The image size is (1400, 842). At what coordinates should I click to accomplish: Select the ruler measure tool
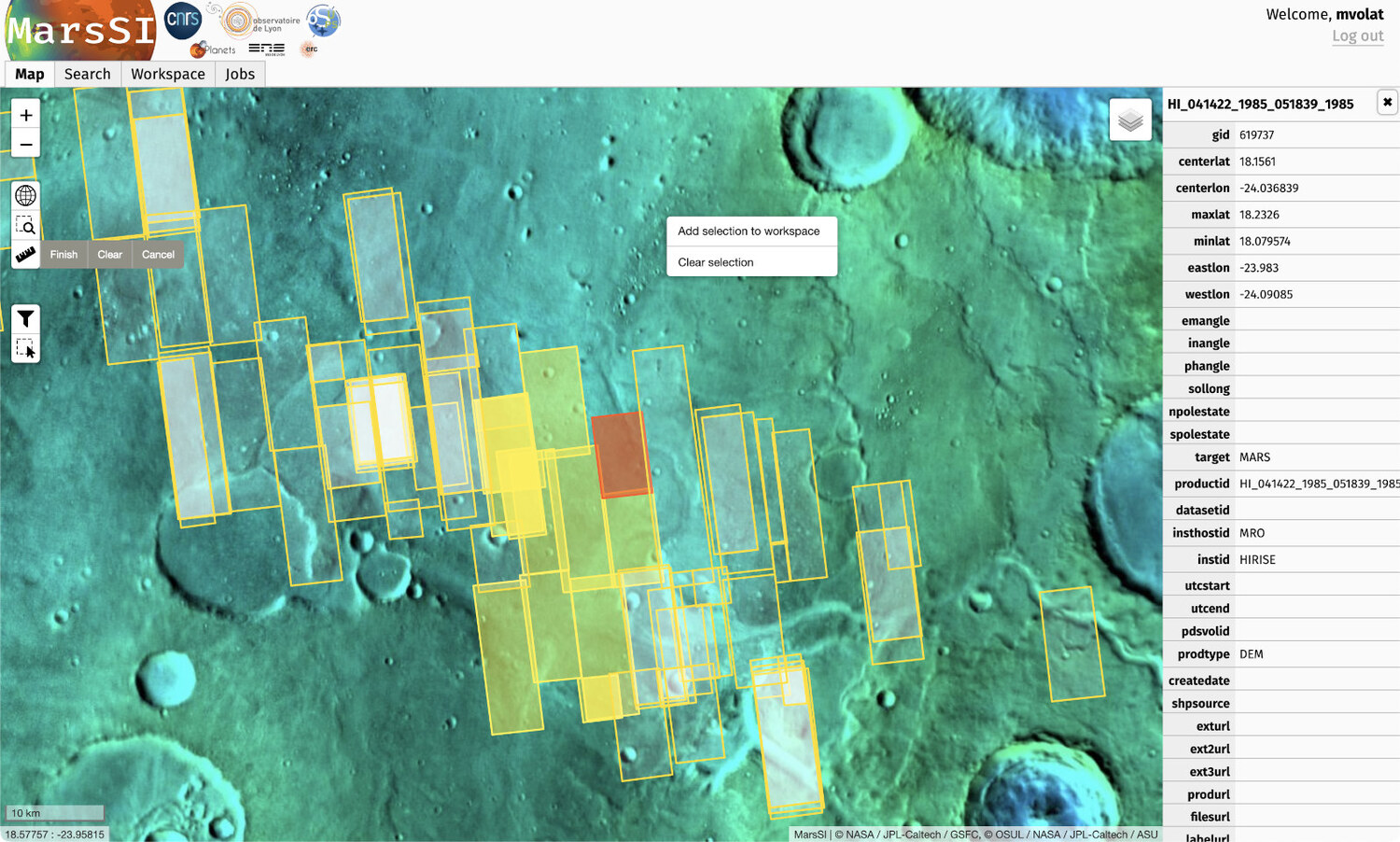tap(26, 254)
